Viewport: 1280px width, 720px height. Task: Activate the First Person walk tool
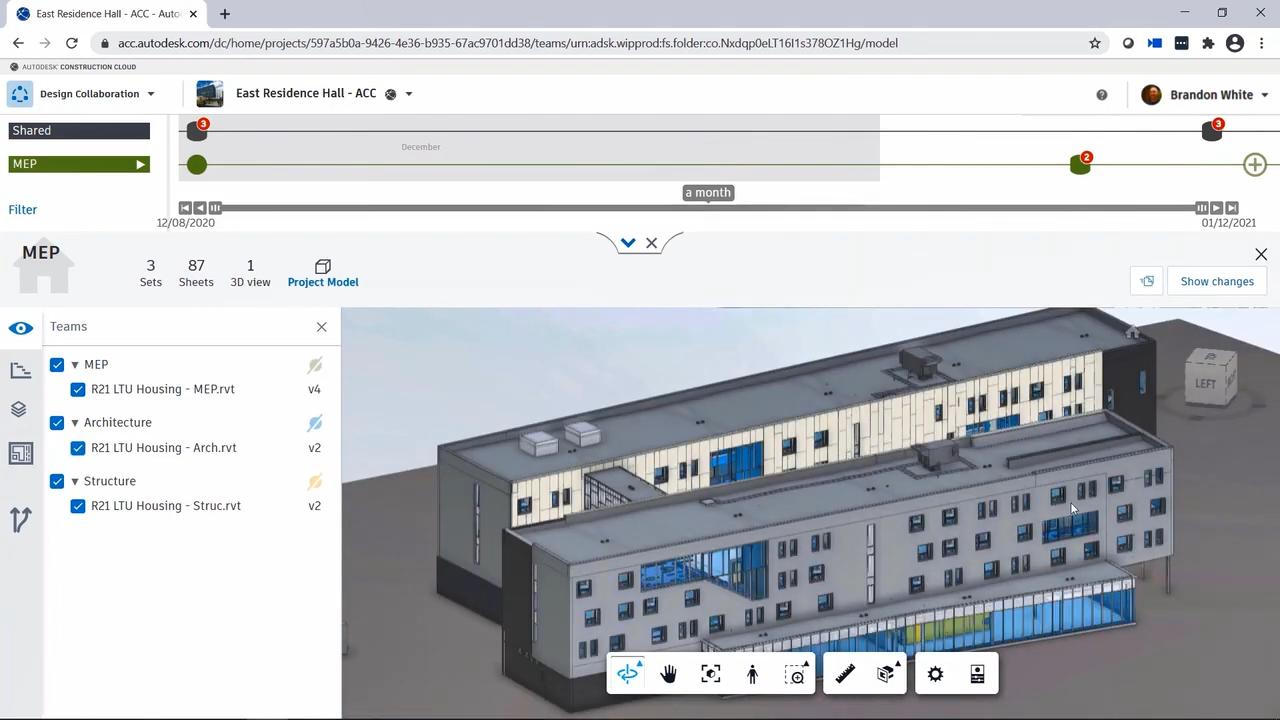(x=753, y=674)
